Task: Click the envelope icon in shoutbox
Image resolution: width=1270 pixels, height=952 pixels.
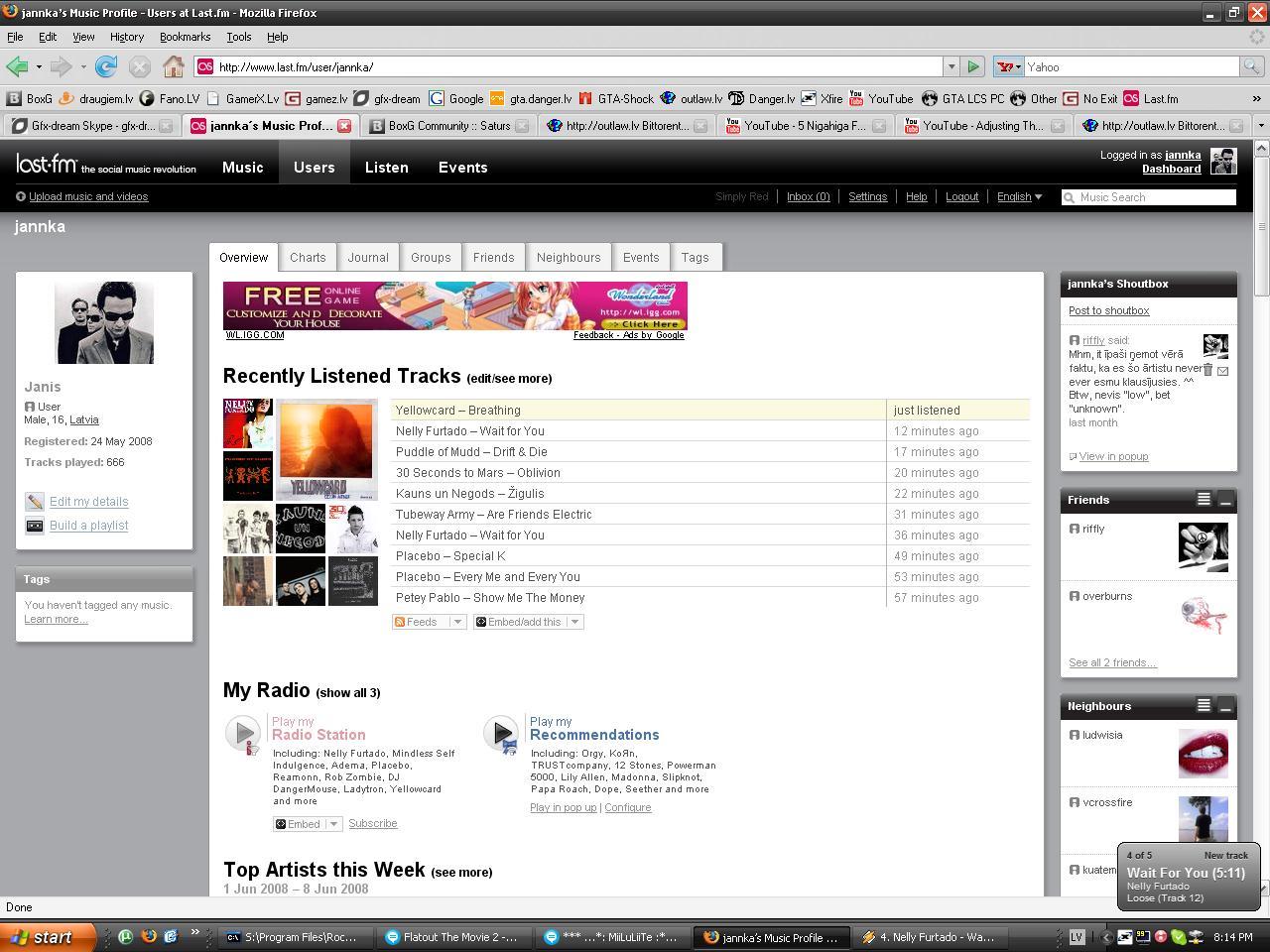Action: (1222, 371)
